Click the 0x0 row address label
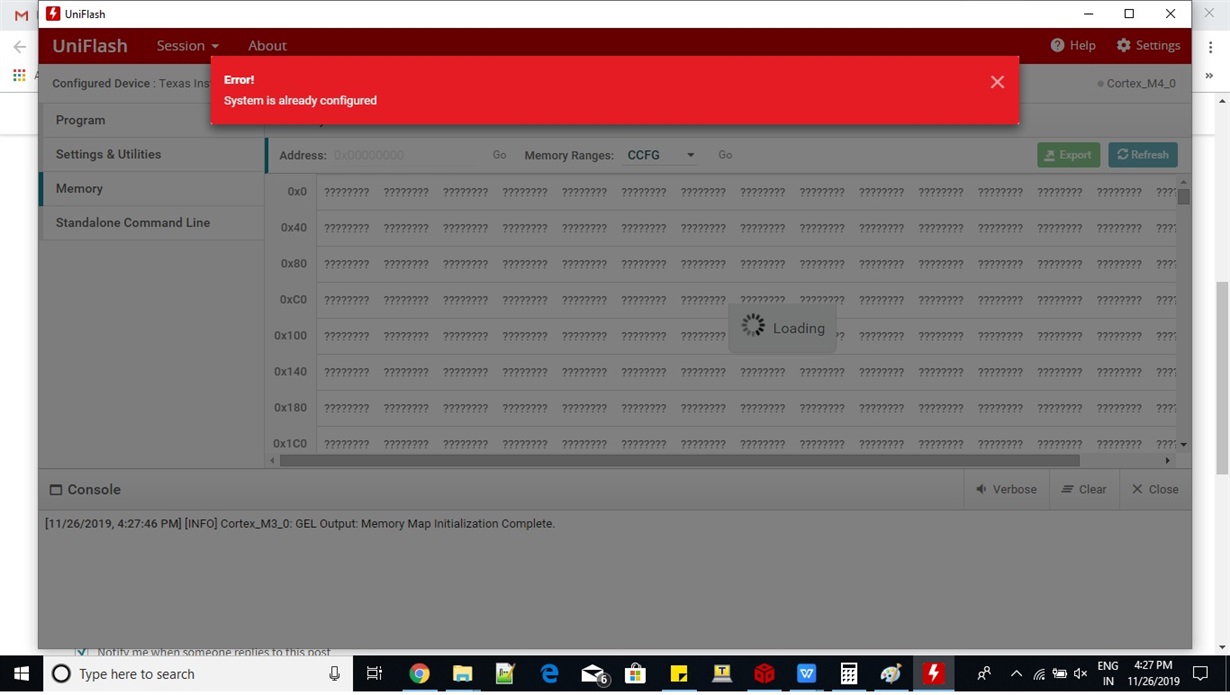Image resolution: width=1230 pixels, height=695 pixels. [297, 192]
